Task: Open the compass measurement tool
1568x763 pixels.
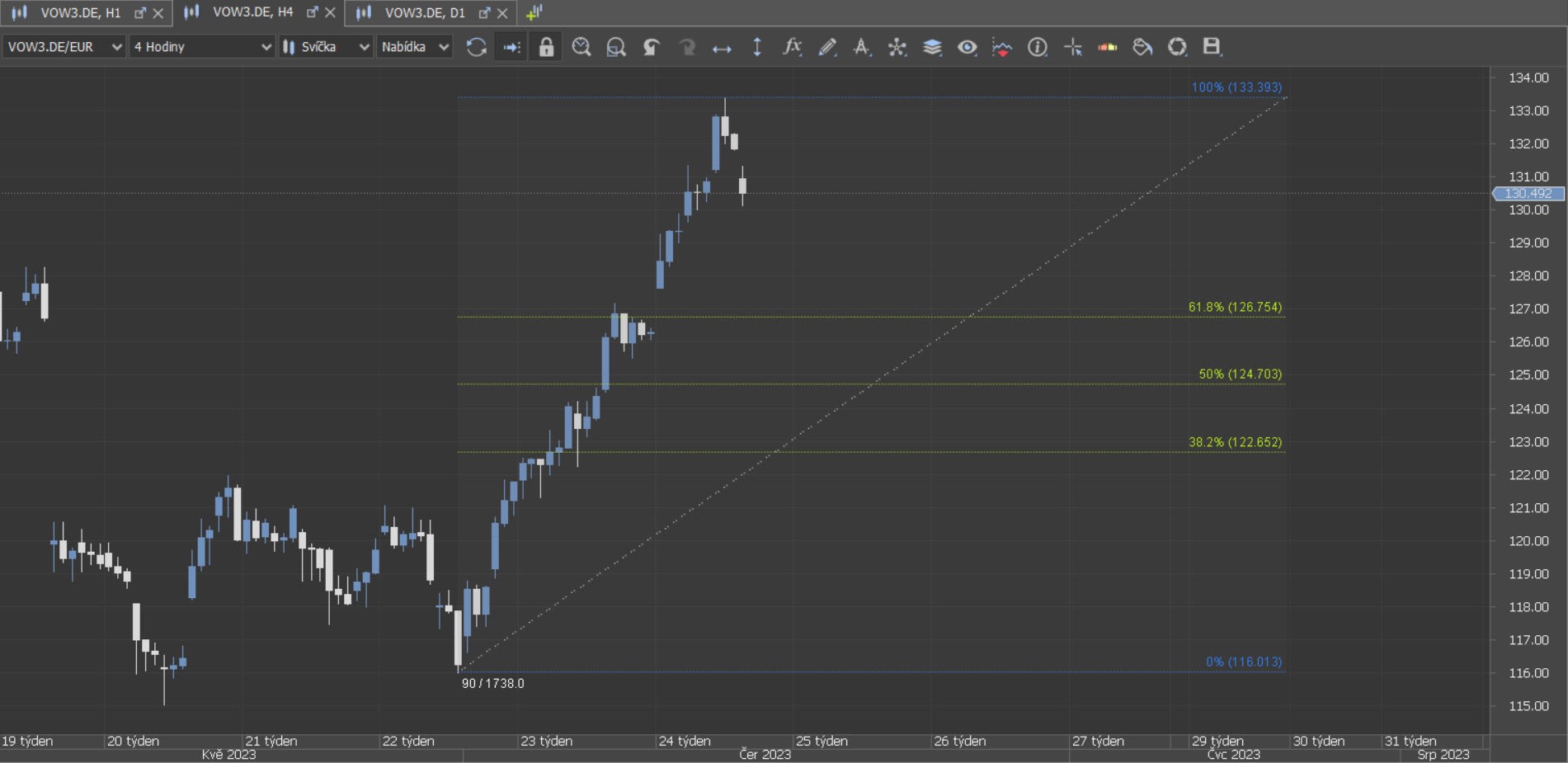Action: pos(862,47)
